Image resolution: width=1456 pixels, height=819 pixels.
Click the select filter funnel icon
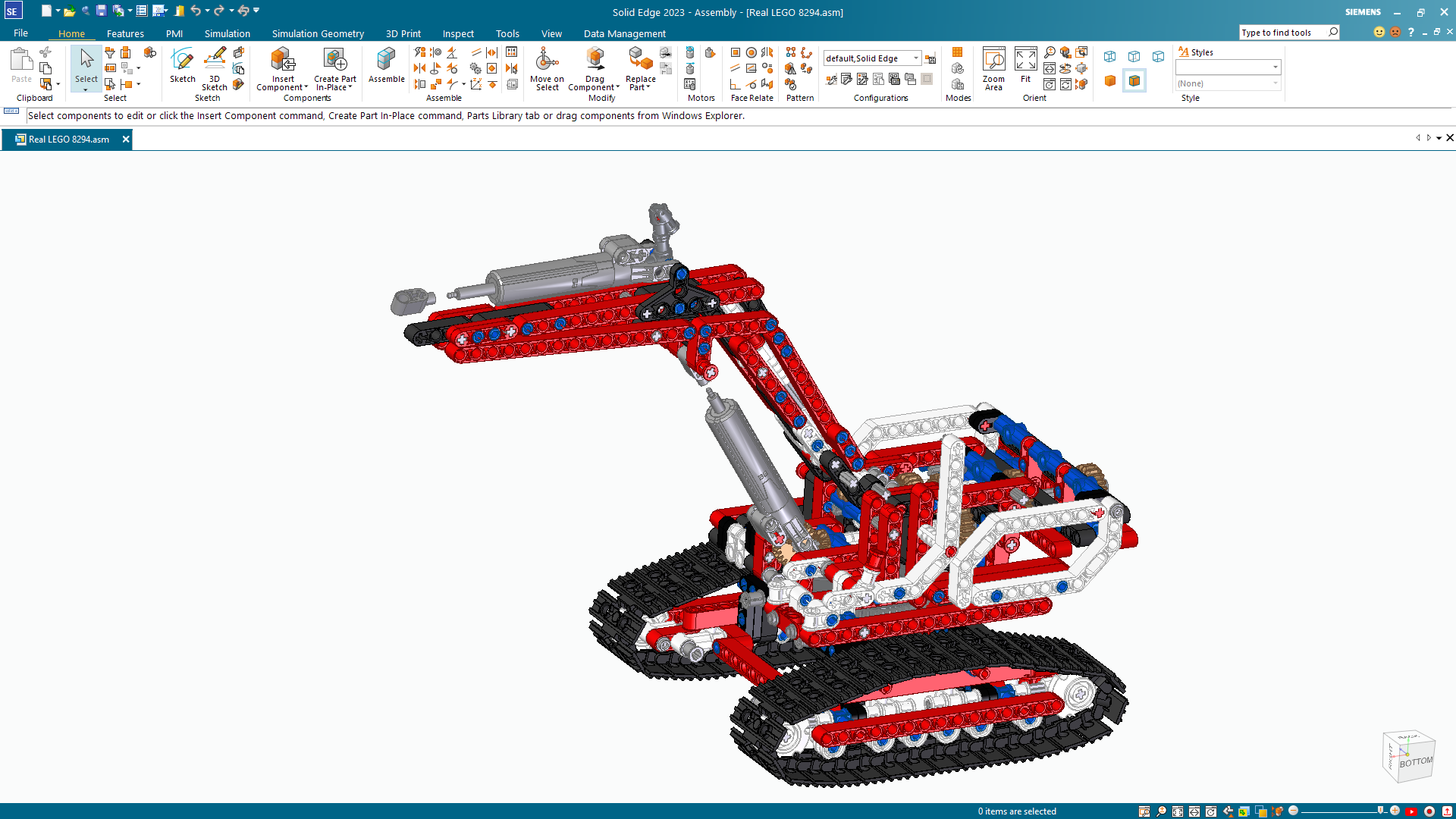pyautogui.click(x=110, y=52)
